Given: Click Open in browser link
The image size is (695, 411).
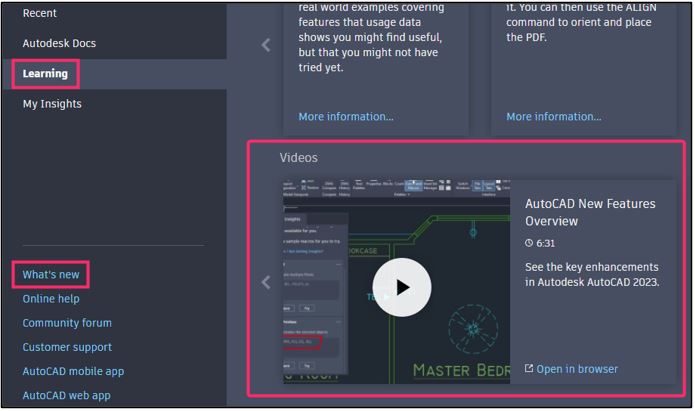Looking at the screenshot, I should [577, 369].
